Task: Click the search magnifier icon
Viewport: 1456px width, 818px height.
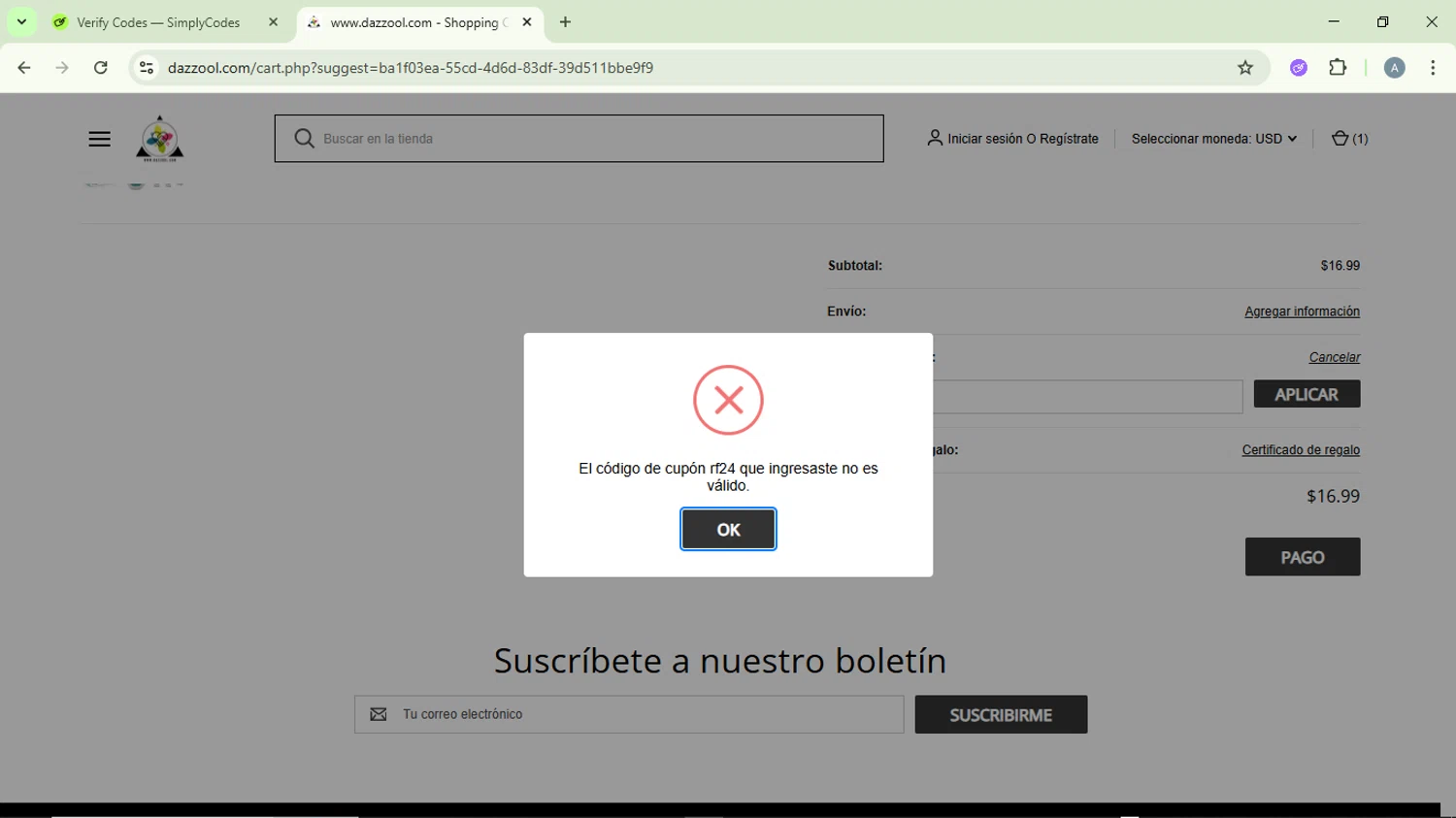Action: pos(304,139)
